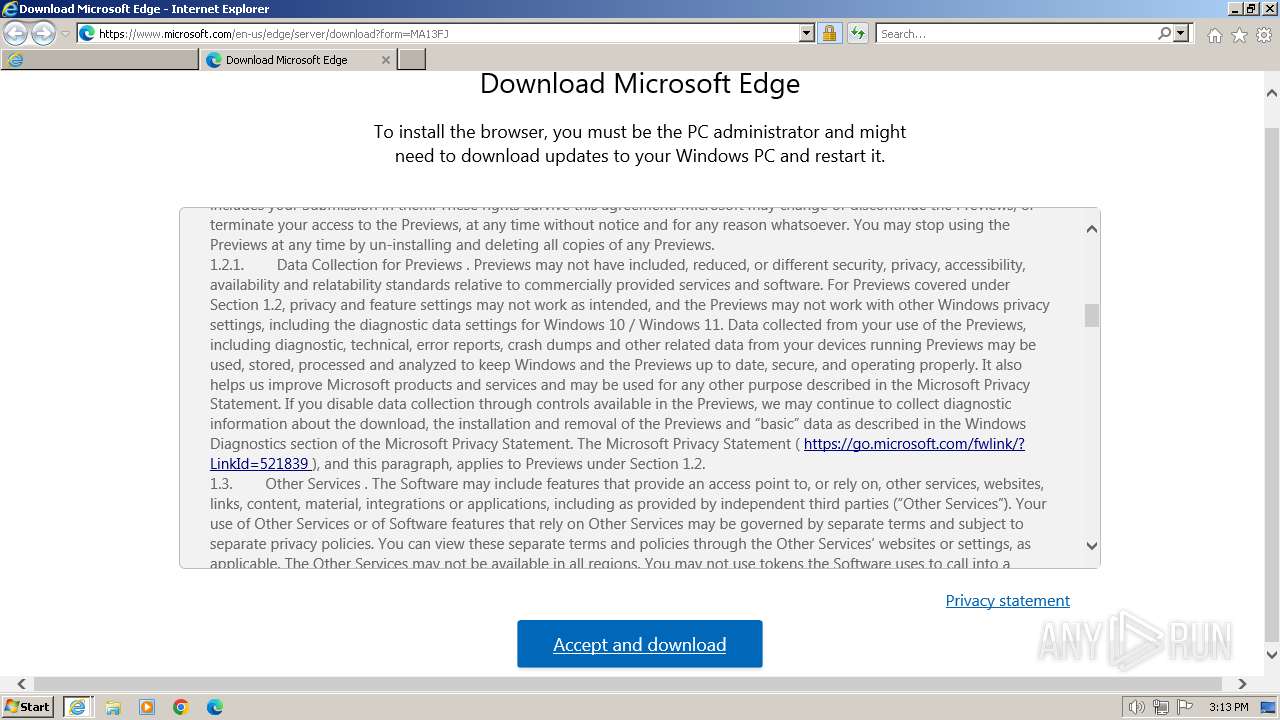View the security lock report icon
The width and height of the screenshot is (1280, 720).
(x=829, y=33)
